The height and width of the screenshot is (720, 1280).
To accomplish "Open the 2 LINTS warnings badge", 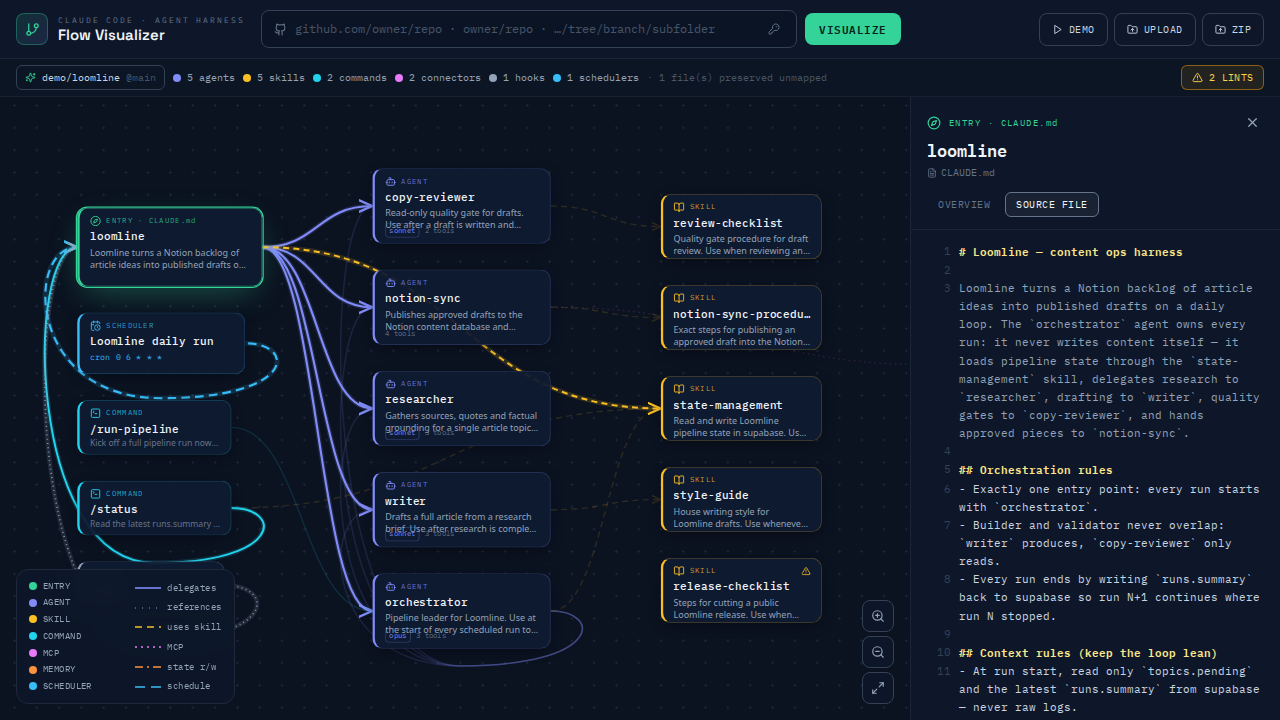I will click(1222, 77).
